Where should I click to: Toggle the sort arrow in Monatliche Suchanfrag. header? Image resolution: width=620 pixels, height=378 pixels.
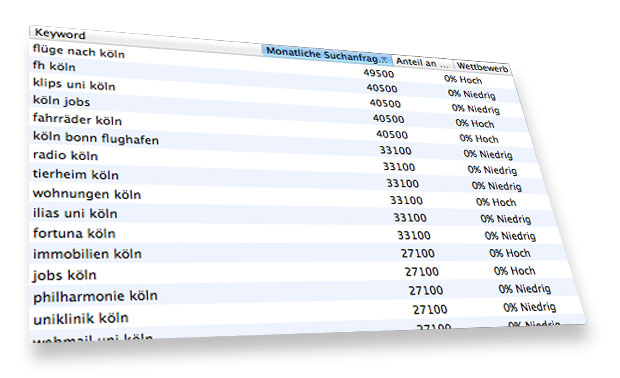tap(383, 60)
